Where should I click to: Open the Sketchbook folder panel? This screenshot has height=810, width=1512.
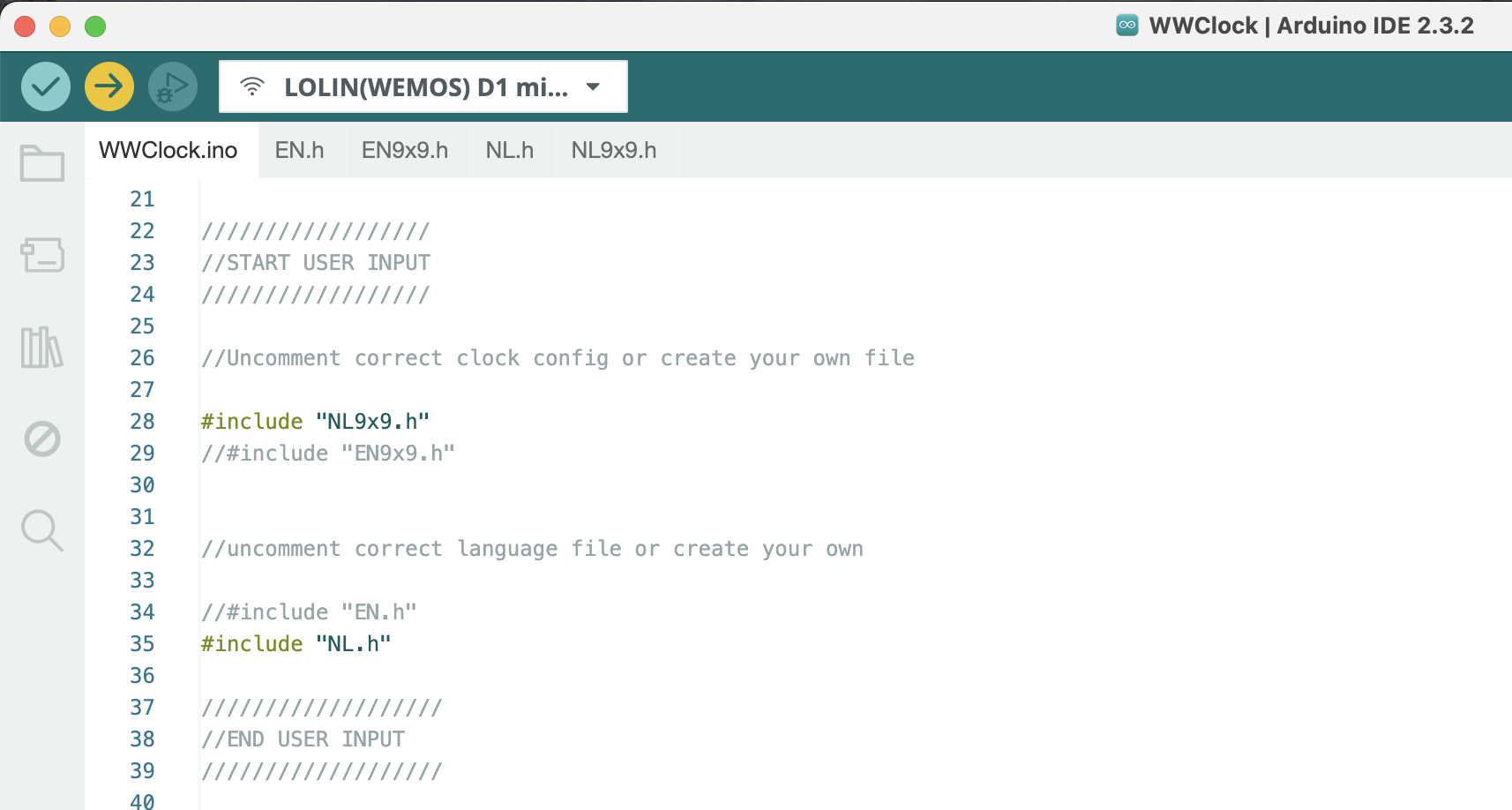coord(42,163)
